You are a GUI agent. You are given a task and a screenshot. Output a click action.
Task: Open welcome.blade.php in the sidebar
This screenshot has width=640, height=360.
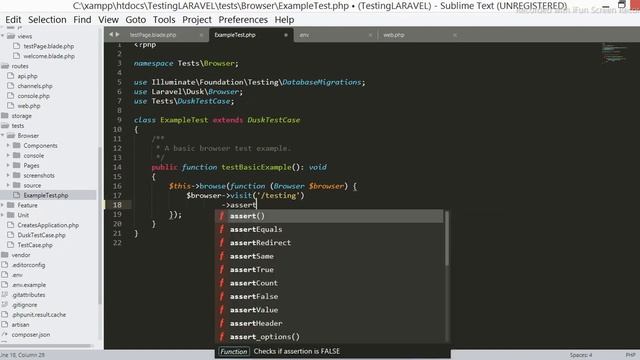coord(49,56)
